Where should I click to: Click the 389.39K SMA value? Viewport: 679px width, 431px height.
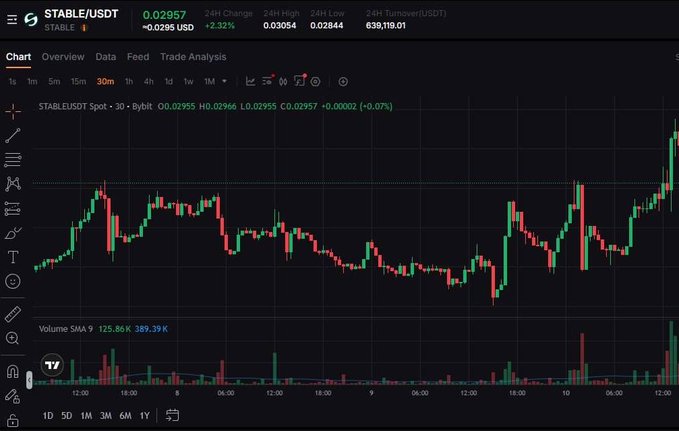click(x=151, y=329)
